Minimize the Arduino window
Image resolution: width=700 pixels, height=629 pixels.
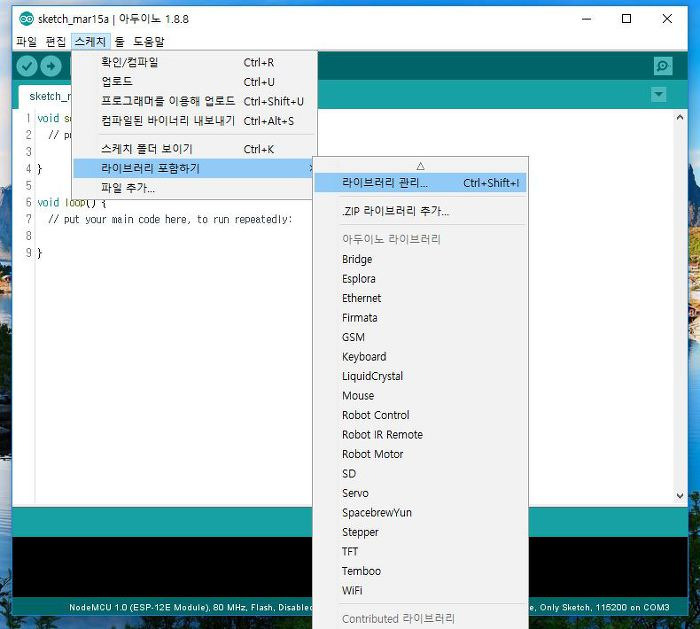tap(586, 19)
